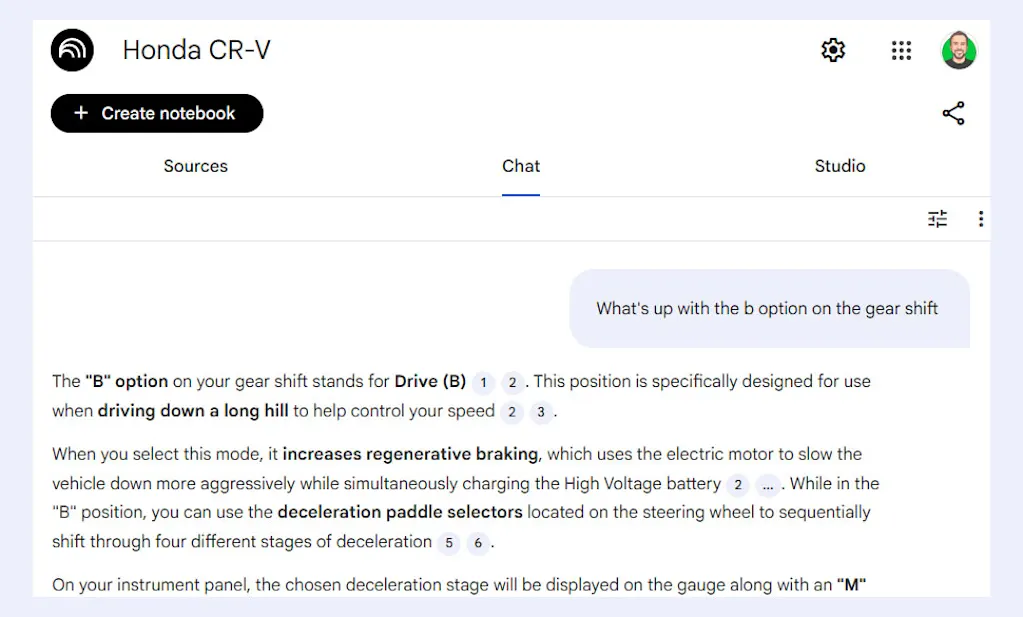Click the NotebookLM logo icon
The image size is (1023, 617).
pos(72,50)
